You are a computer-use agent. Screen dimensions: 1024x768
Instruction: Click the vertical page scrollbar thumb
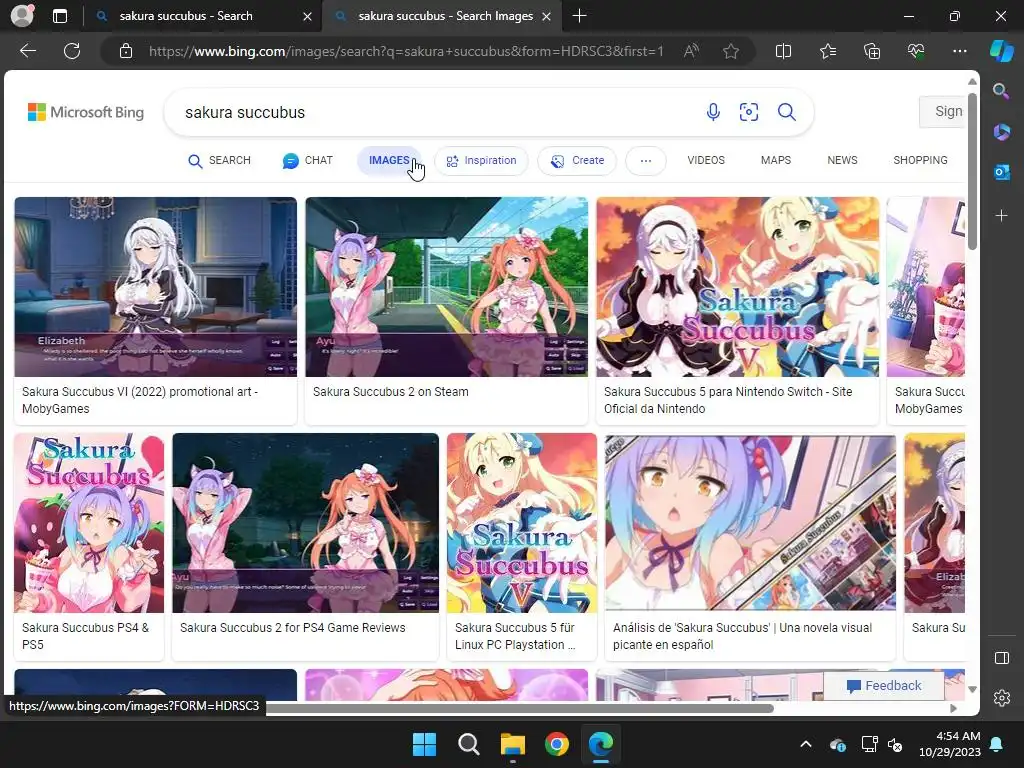[x=972, y=171]
